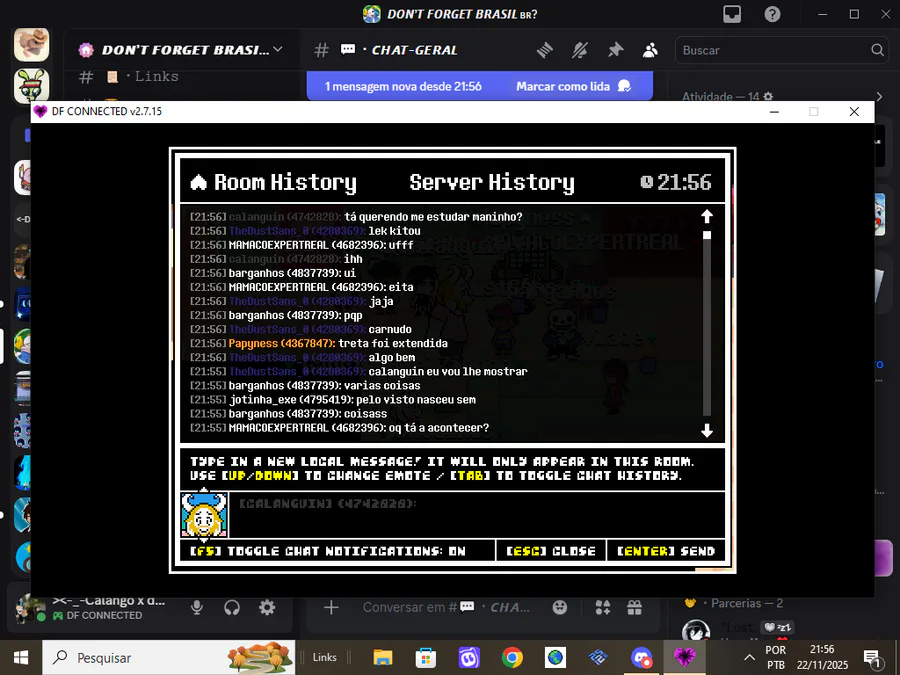Click the POR PTB language indicator
900x675 pixels.
[x=775, y=657]
